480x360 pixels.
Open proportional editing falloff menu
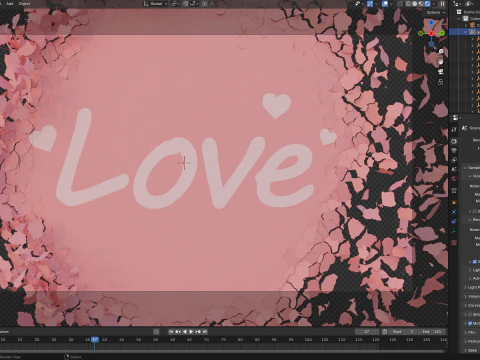(x=212, y=4)
